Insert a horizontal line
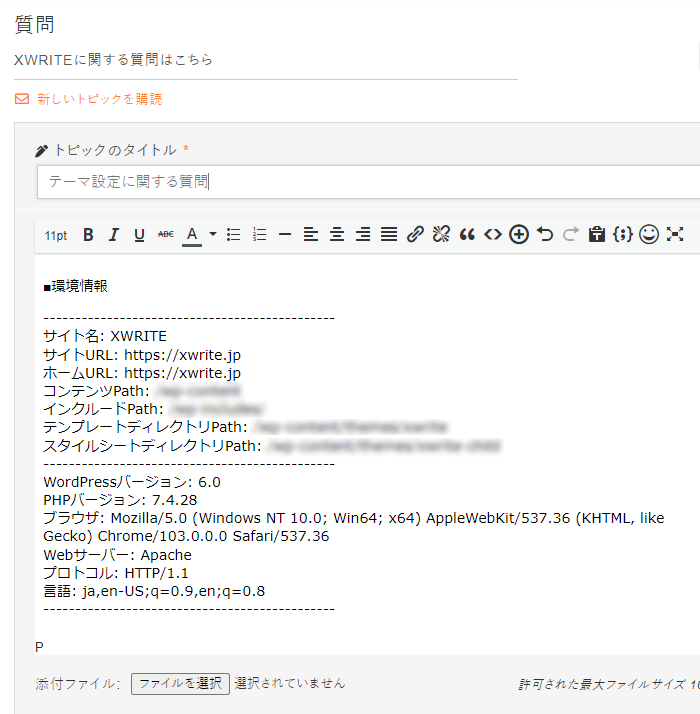This screenshot has height=714, width=700. tap(285, 235)
